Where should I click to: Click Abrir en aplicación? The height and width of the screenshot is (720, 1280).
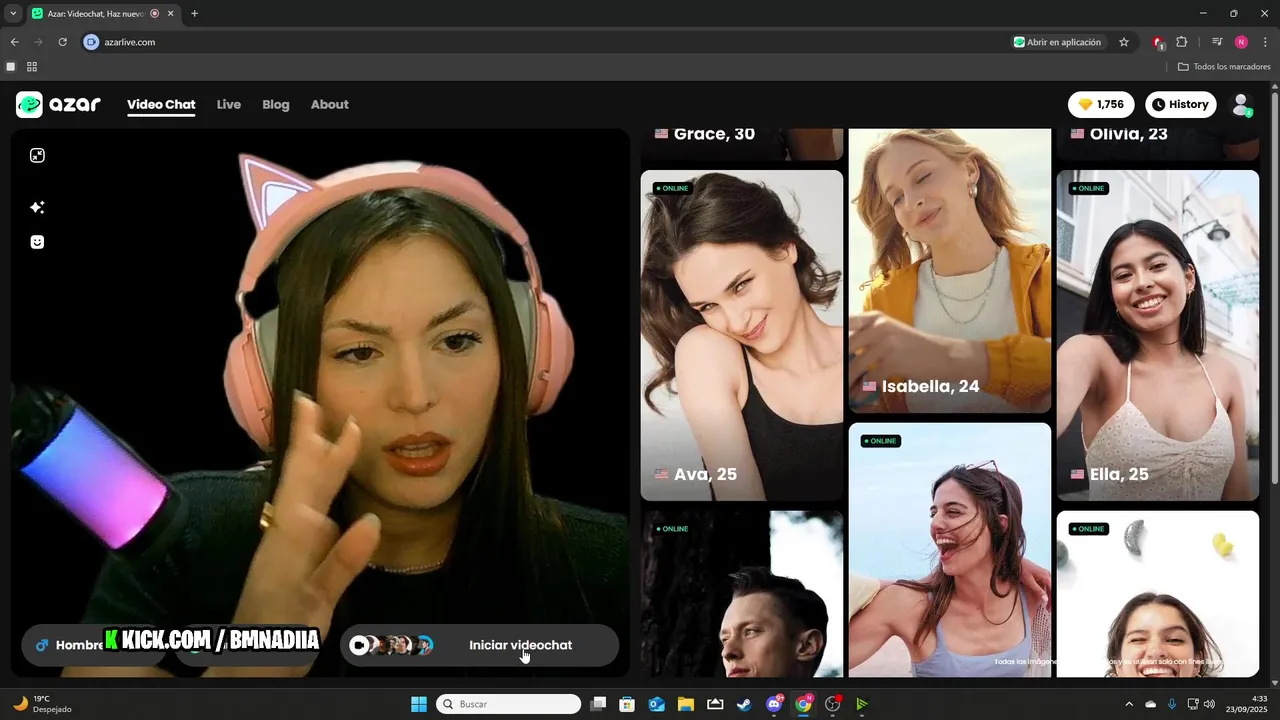[1057, 42]
